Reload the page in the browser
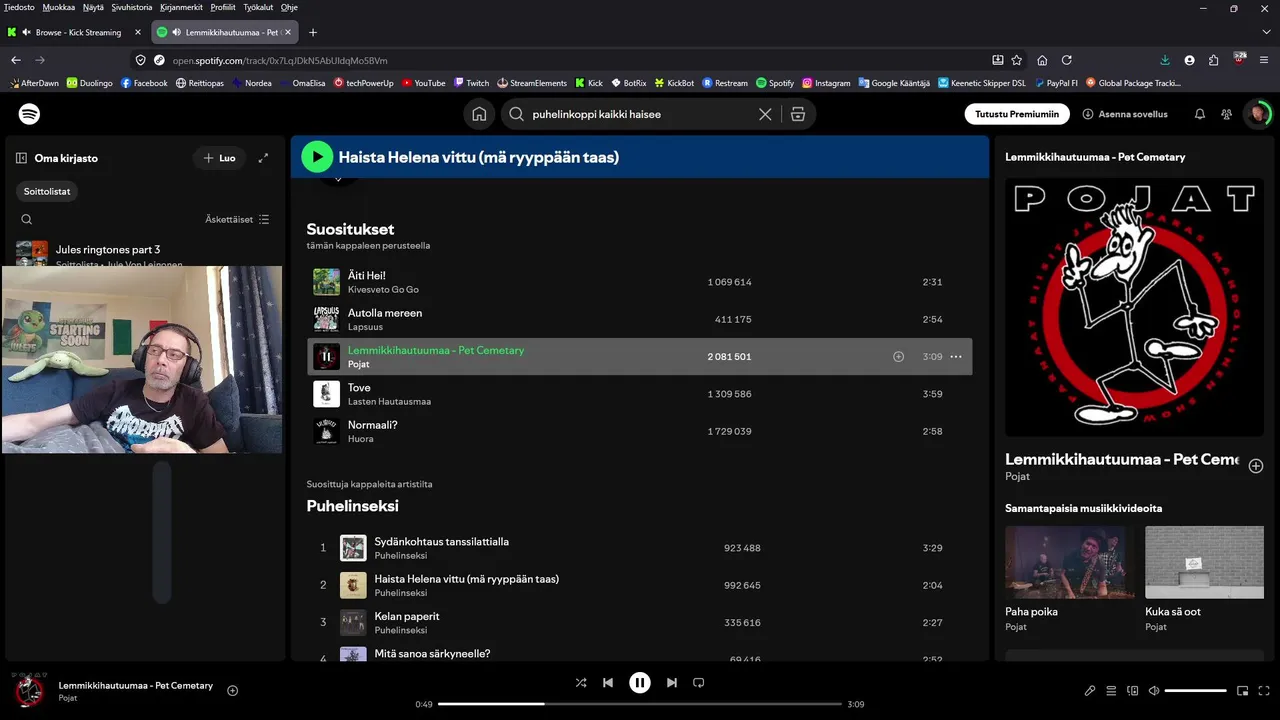Viewport: 1280px width, 720px height. coord(1067,60)
